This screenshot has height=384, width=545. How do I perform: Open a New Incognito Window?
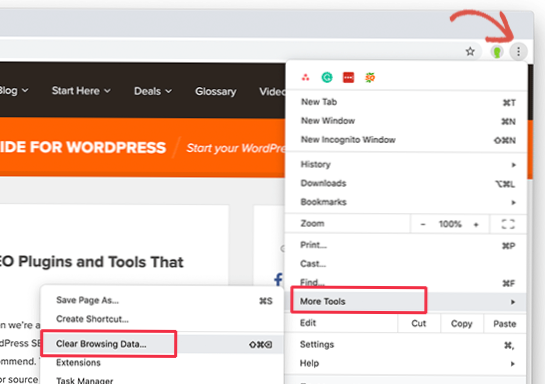[406, 140]
